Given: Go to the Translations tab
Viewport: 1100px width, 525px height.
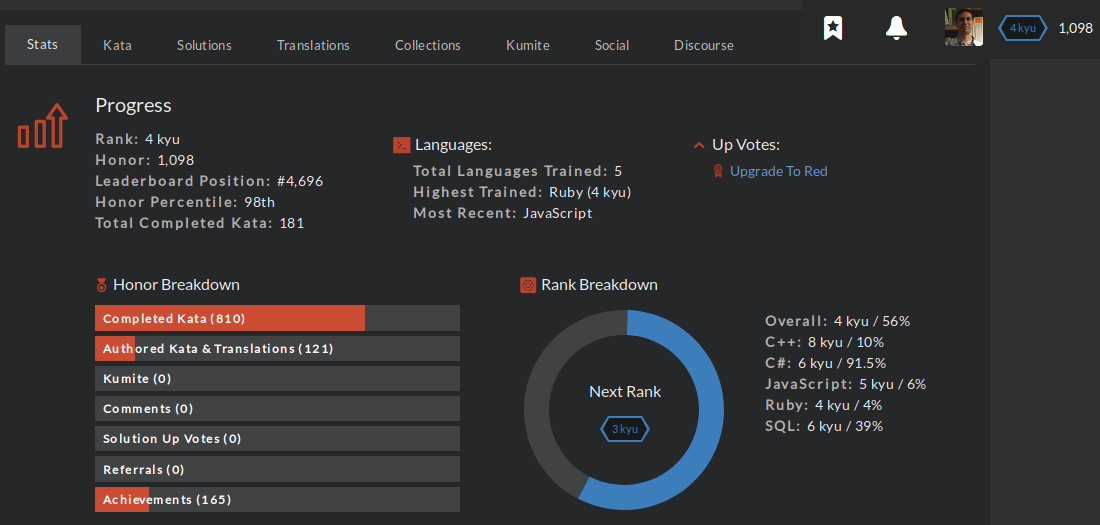Looking at the screenshot, I should pyautogui.click(x=313, y=45).
